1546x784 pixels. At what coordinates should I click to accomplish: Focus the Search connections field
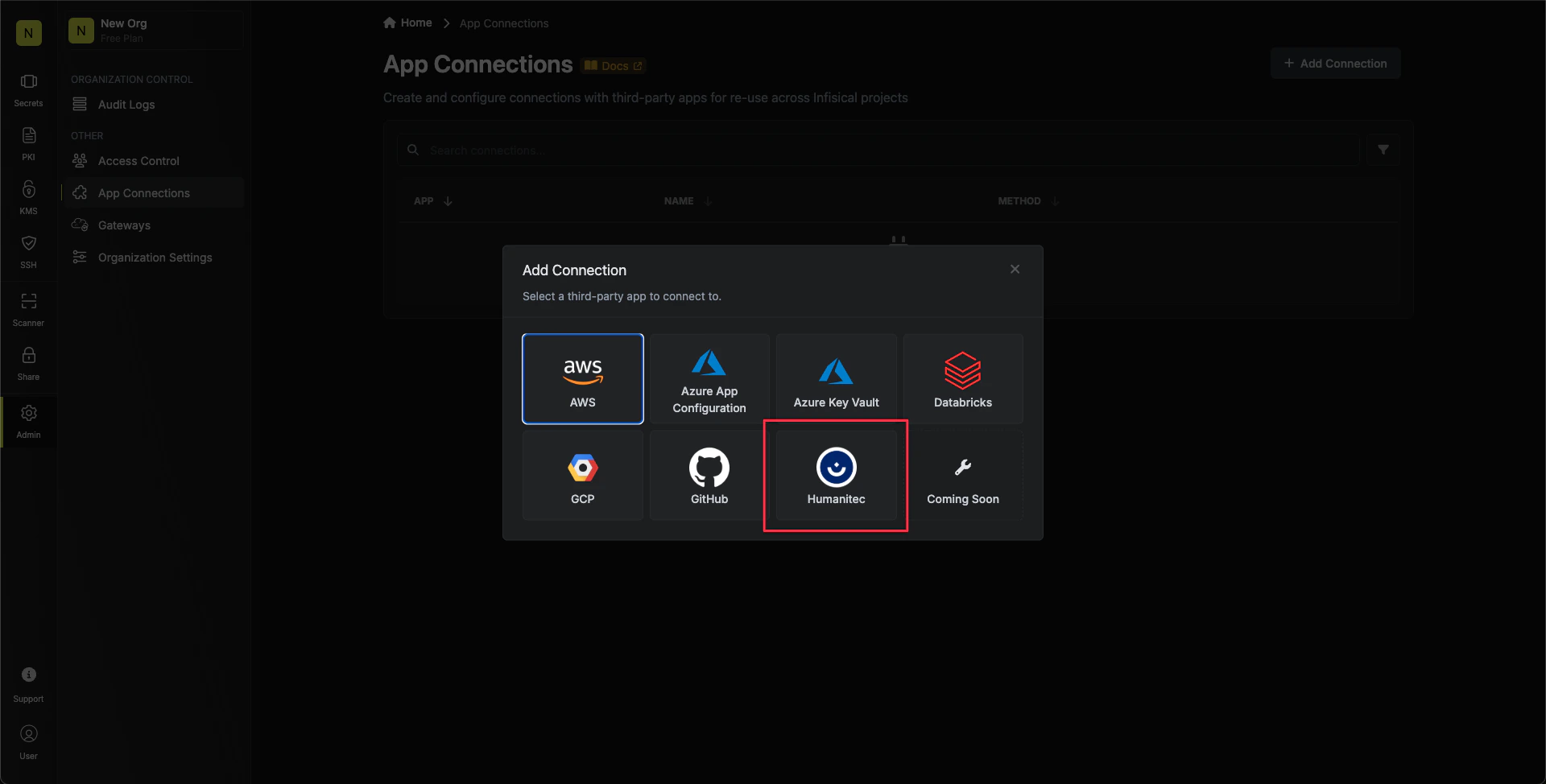coord(878,150)
